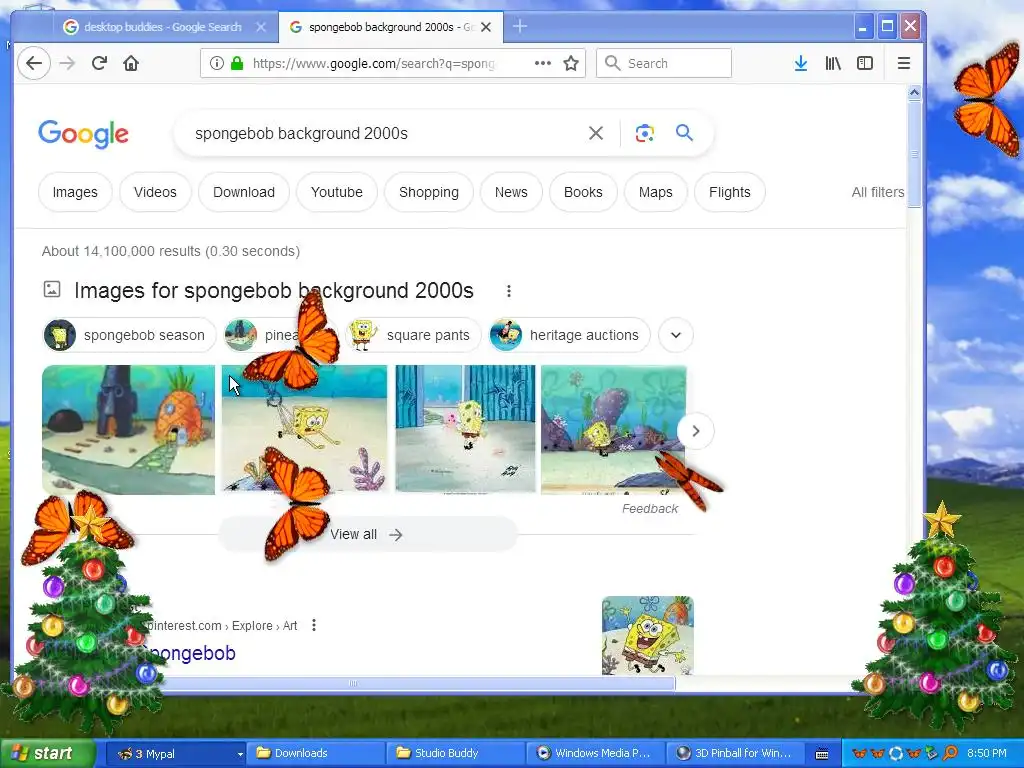Select the Download filter chip
The image size is (1024, 768).
pyautogui.click(x=244, y=192)
